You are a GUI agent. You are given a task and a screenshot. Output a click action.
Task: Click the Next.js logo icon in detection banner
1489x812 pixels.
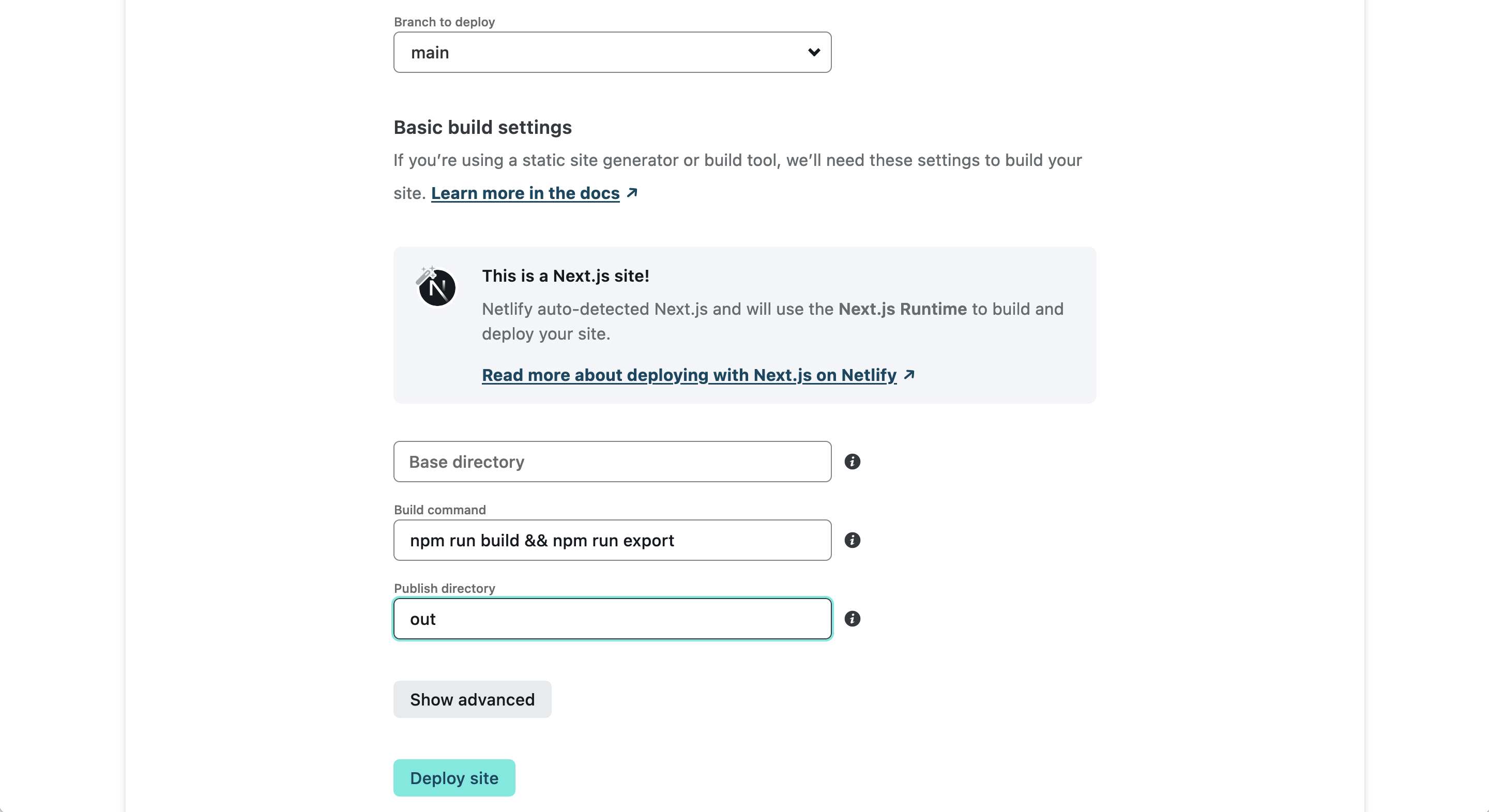point(437,287)
